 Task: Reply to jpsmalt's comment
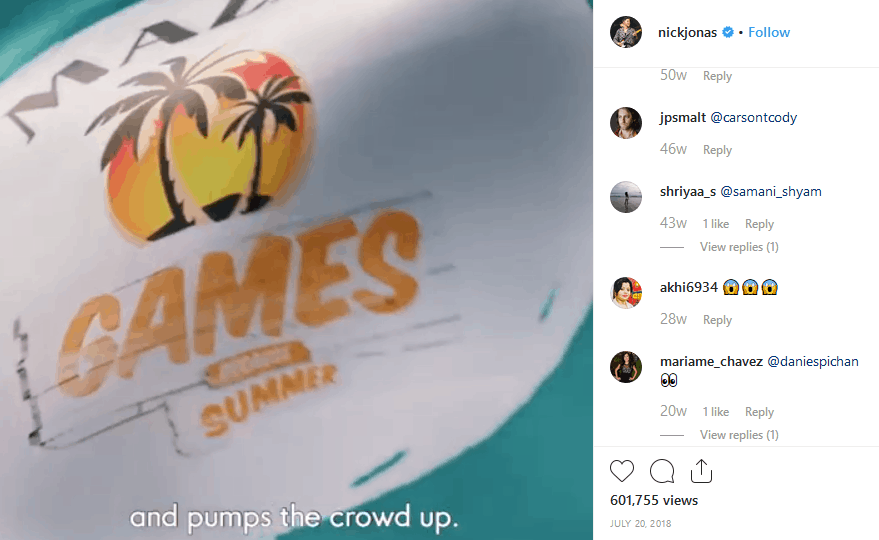click(x=718, y=150)
